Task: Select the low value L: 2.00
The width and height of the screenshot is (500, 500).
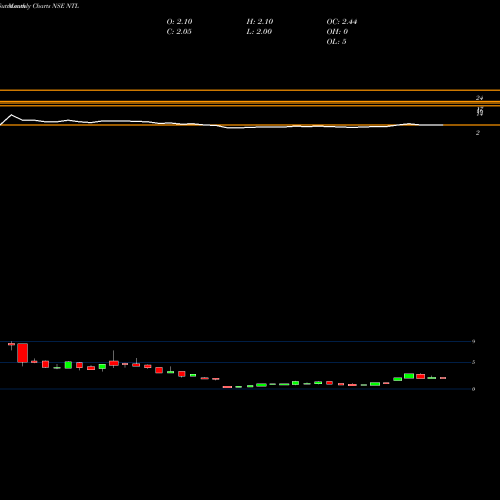Action: click(x=259, y=32)
